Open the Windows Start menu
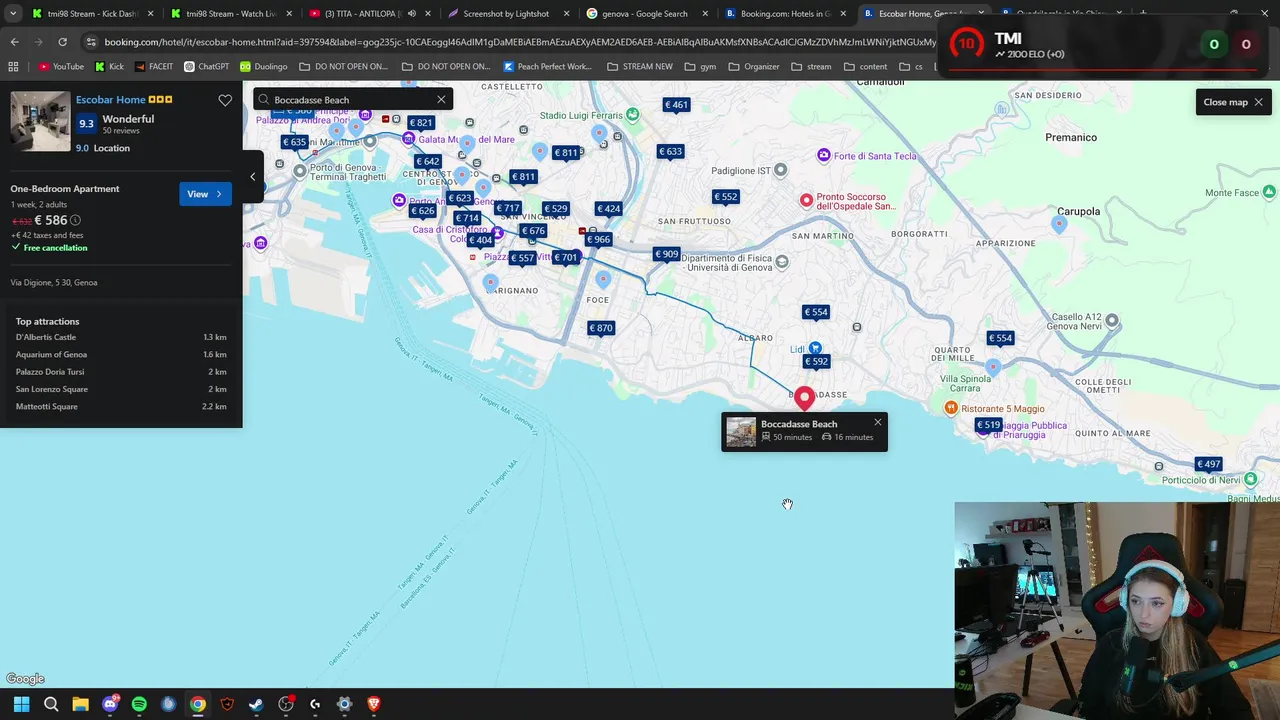This screenshot has height=720, width=1280. pos(21,704)
